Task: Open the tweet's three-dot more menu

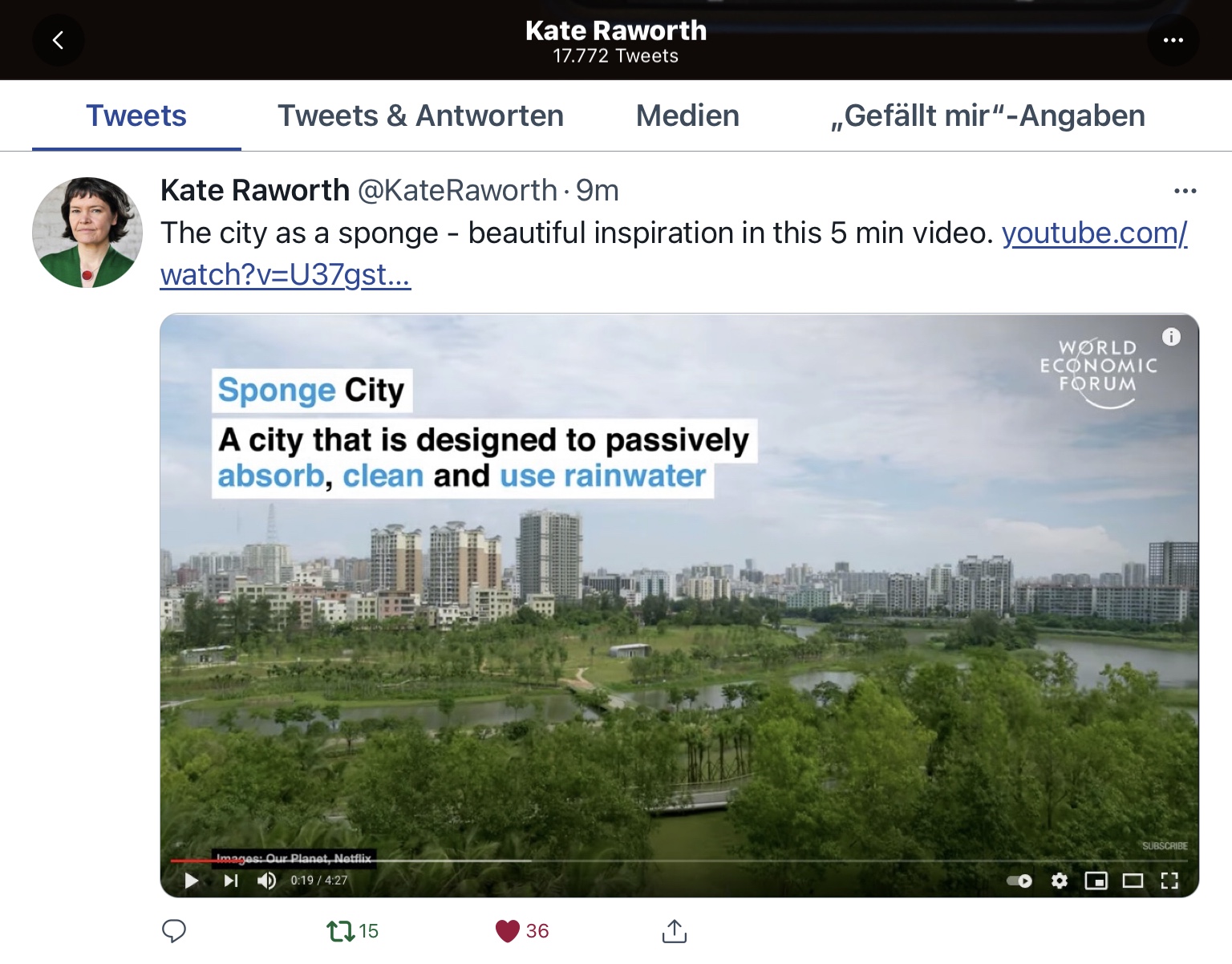Action: 1185,191
